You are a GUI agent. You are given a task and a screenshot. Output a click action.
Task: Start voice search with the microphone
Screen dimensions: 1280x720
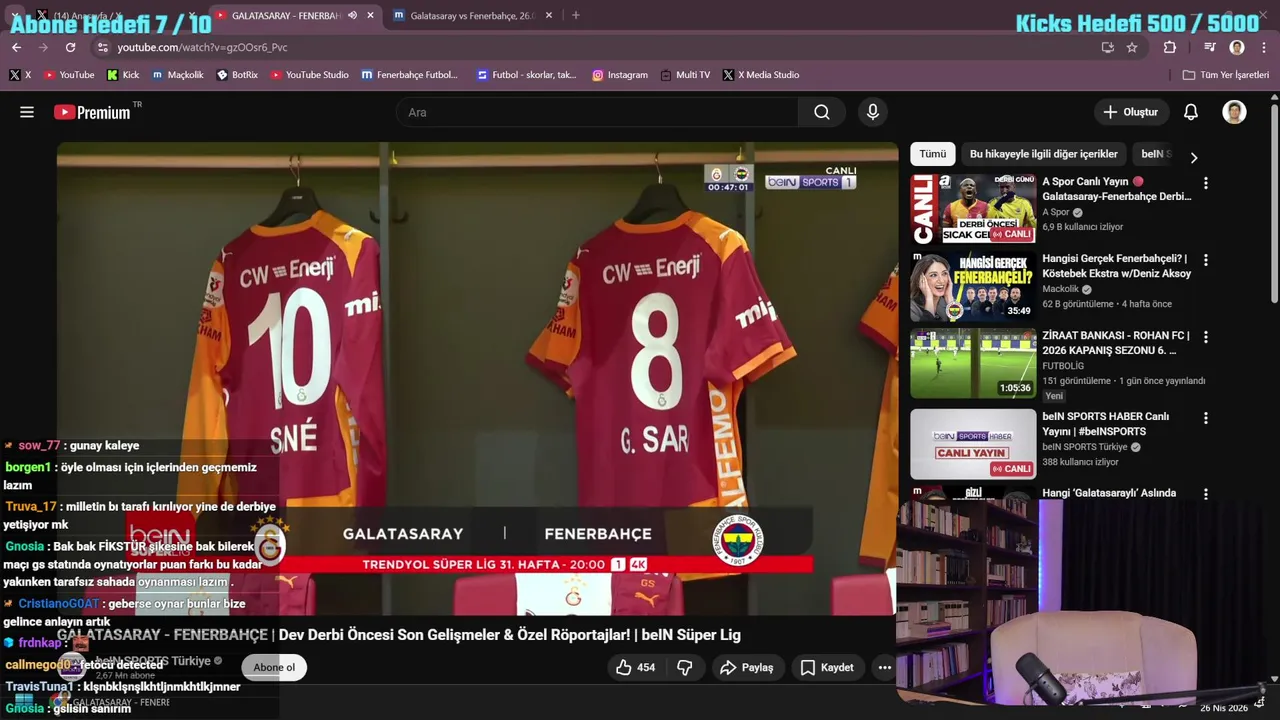(x=873, y=112)
